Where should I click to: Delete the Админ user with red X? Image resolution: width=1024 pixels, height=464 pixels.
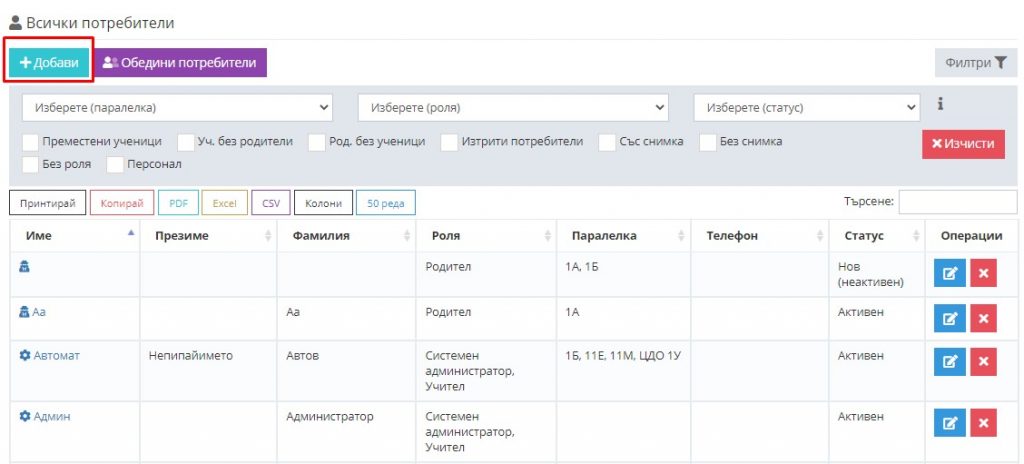tap(983, 424)
